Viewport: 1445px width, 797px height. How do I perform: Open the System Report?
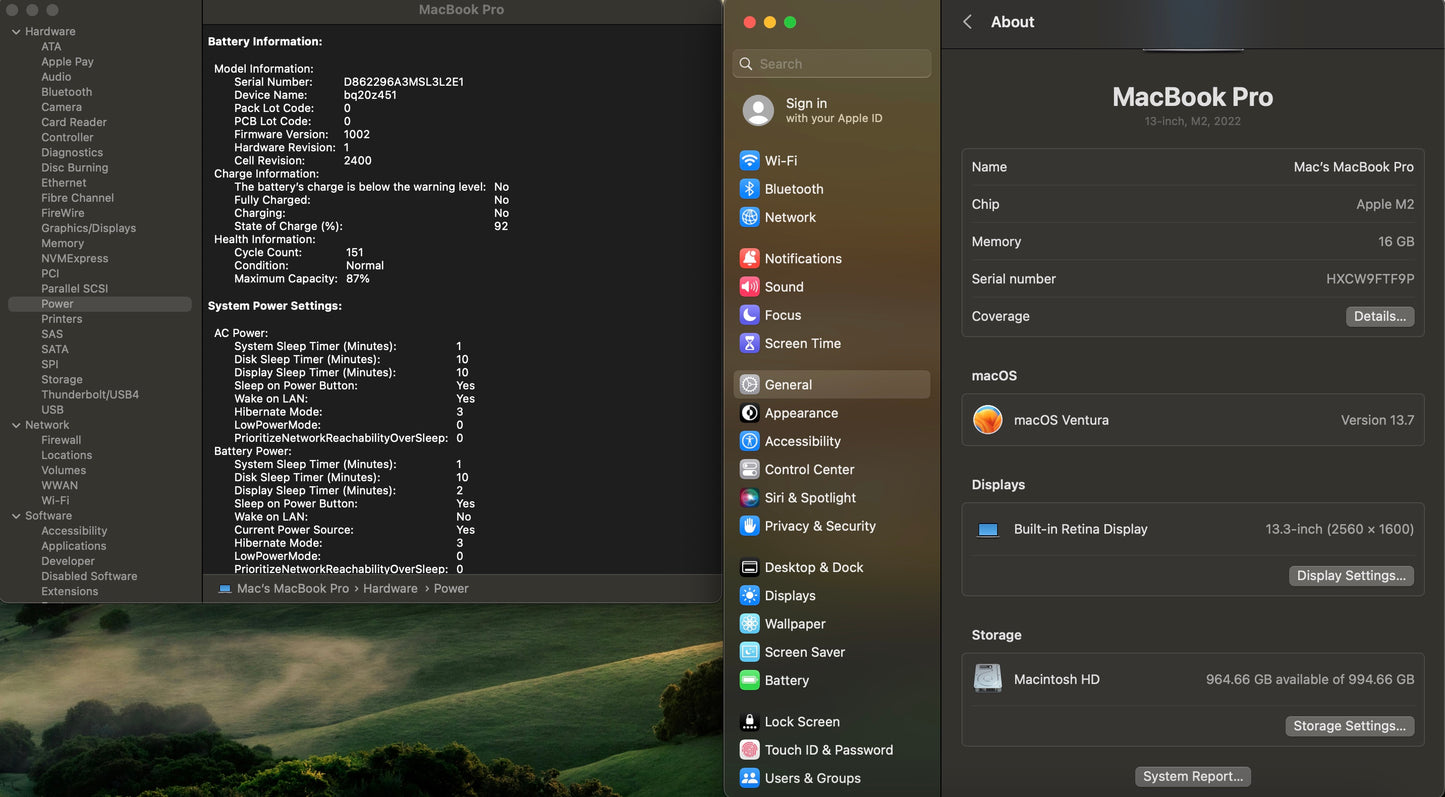1193,776
